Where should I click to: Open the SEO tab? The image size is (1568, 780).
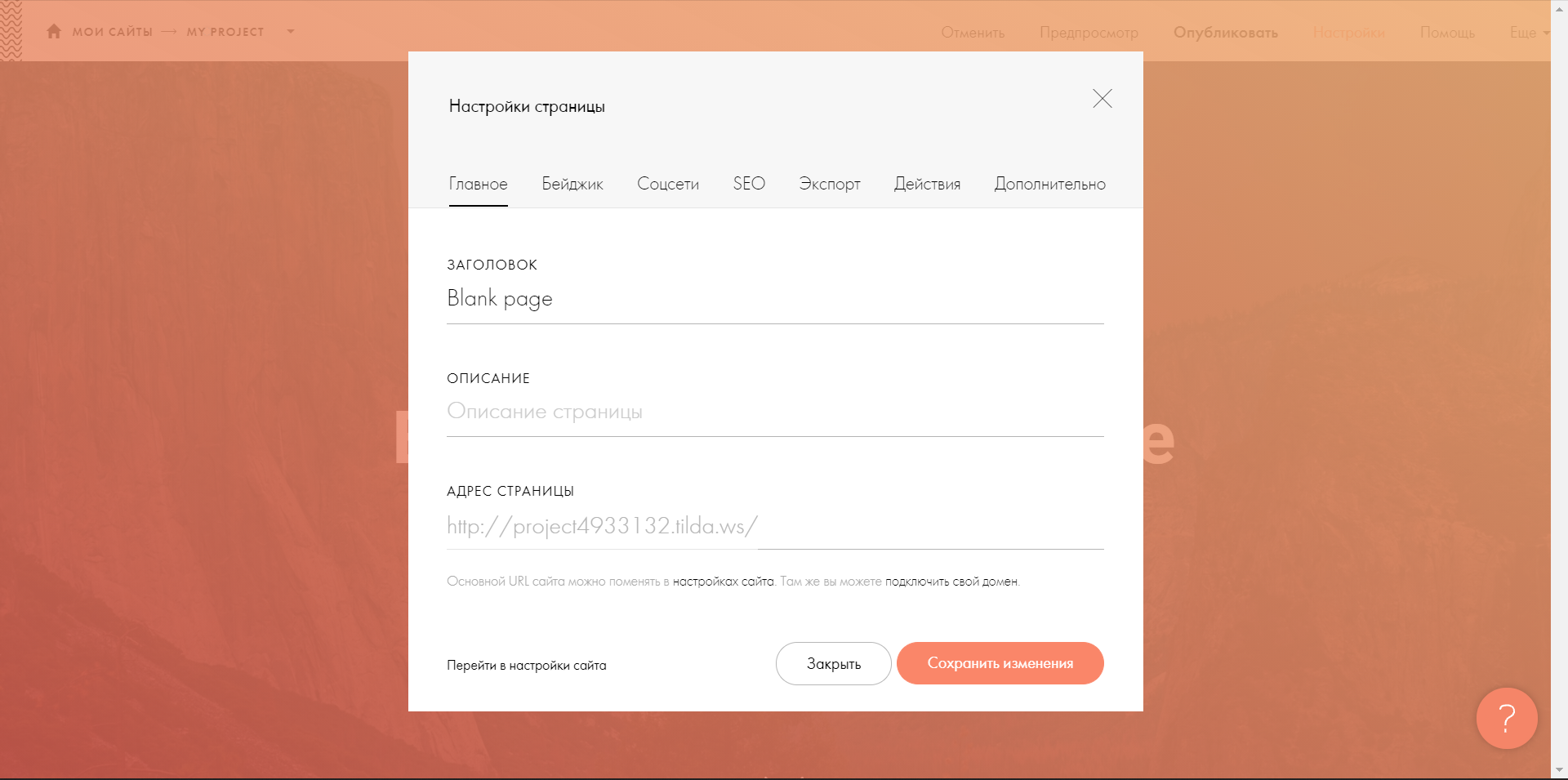tap(749, 183)
